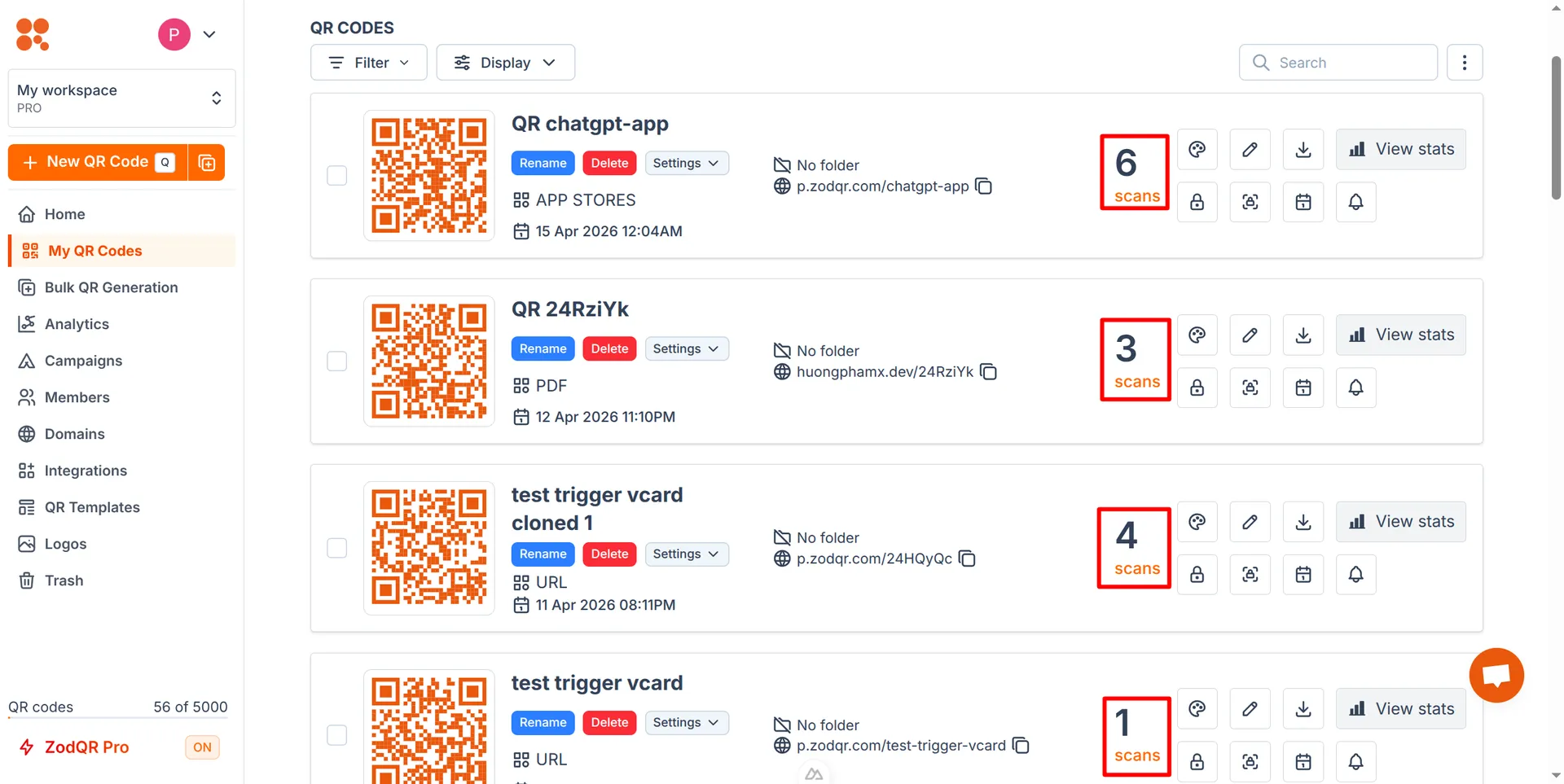Select checkbox for test trigger vcard
The width and height of the screenshot is (1564, 784).
click(x=336, y=735)
